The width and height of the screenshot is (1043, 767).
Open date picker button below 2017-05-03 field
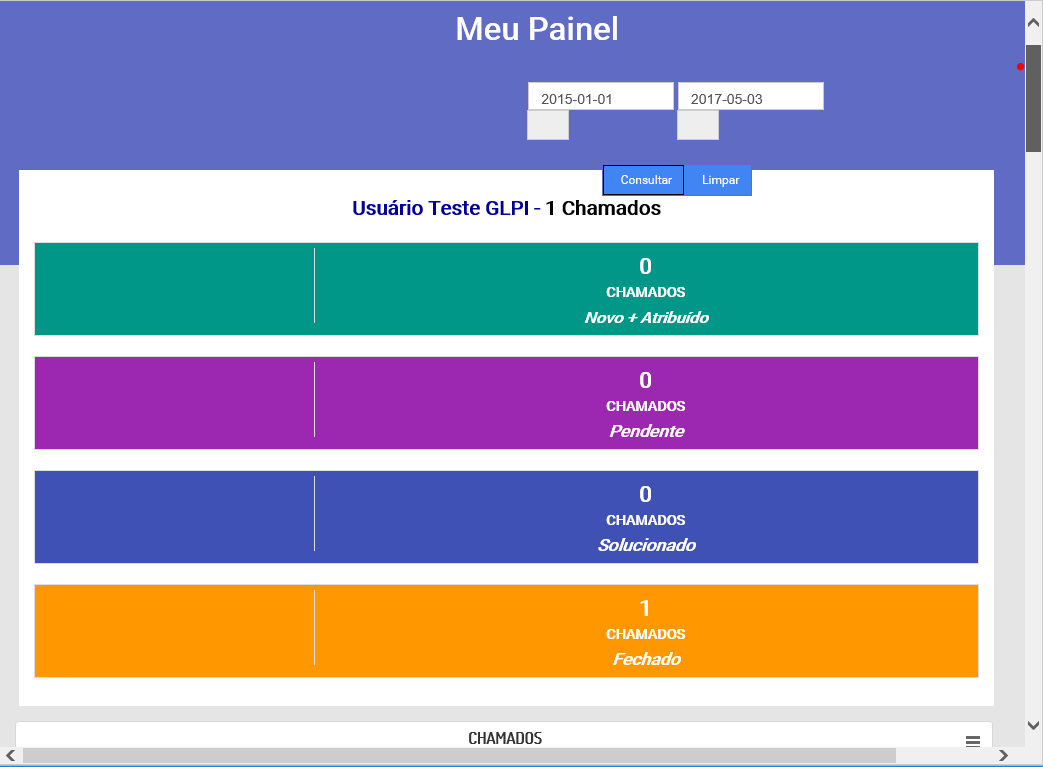[698, 125]
